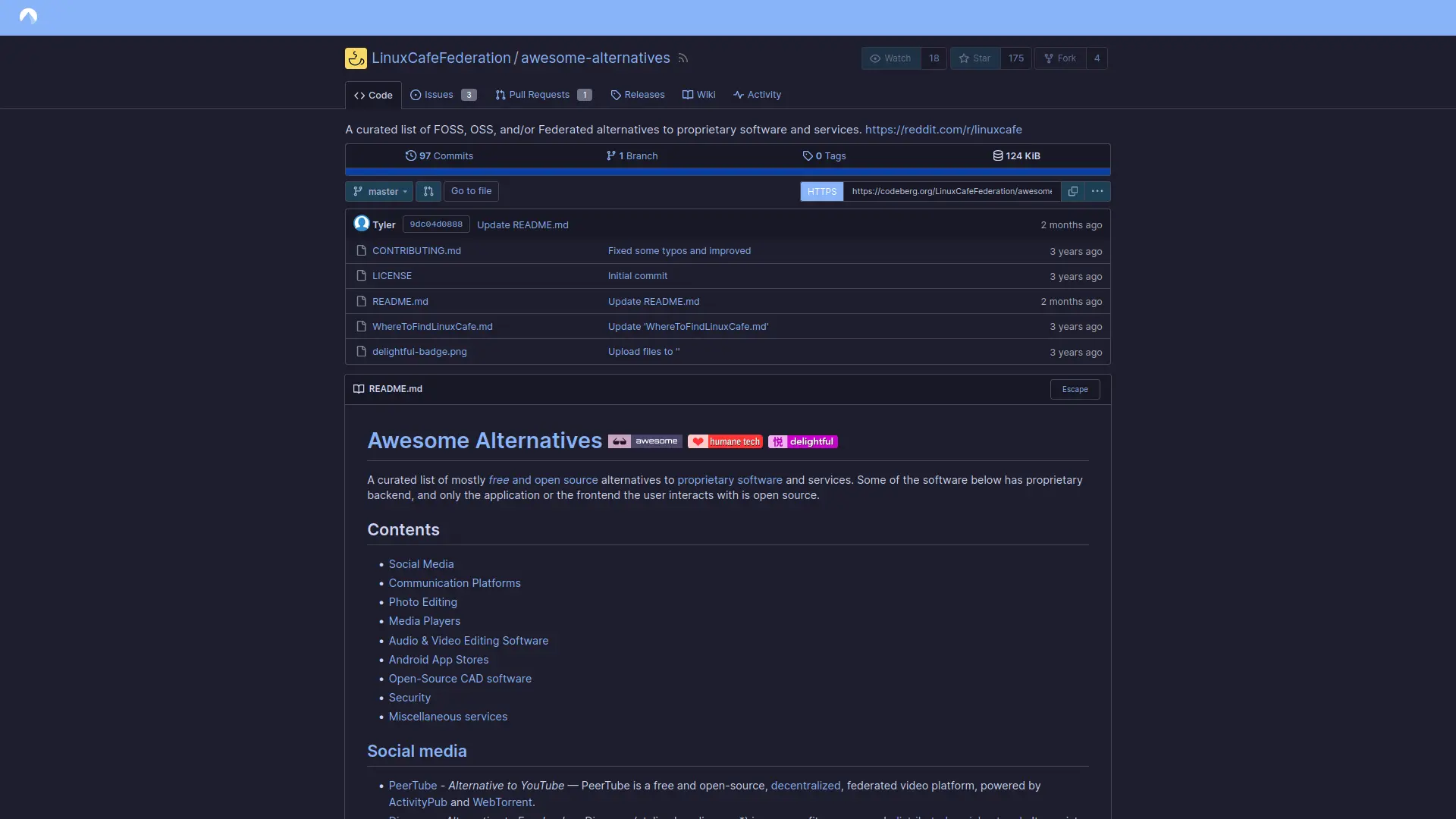1456x819 pixels.
Task: Open the WebTorrent link
Action: pos(502,802)
